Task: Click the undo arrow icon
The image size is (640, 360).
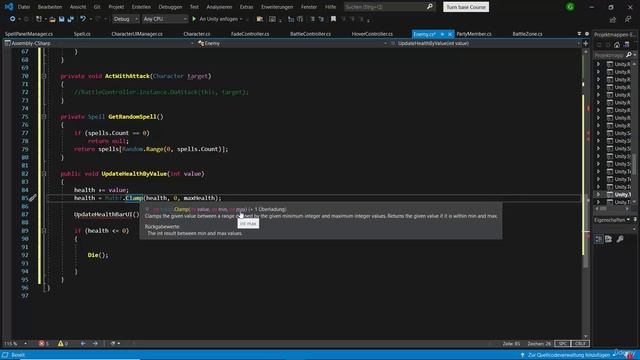Action: point(83,19)
